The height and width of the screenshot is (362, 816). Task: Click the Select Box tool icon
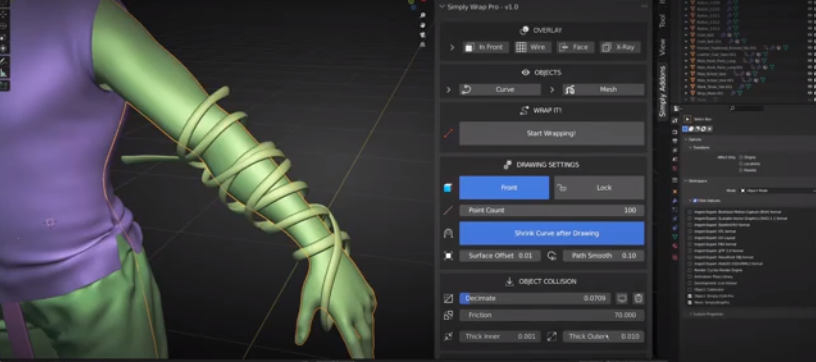(687, 119)
